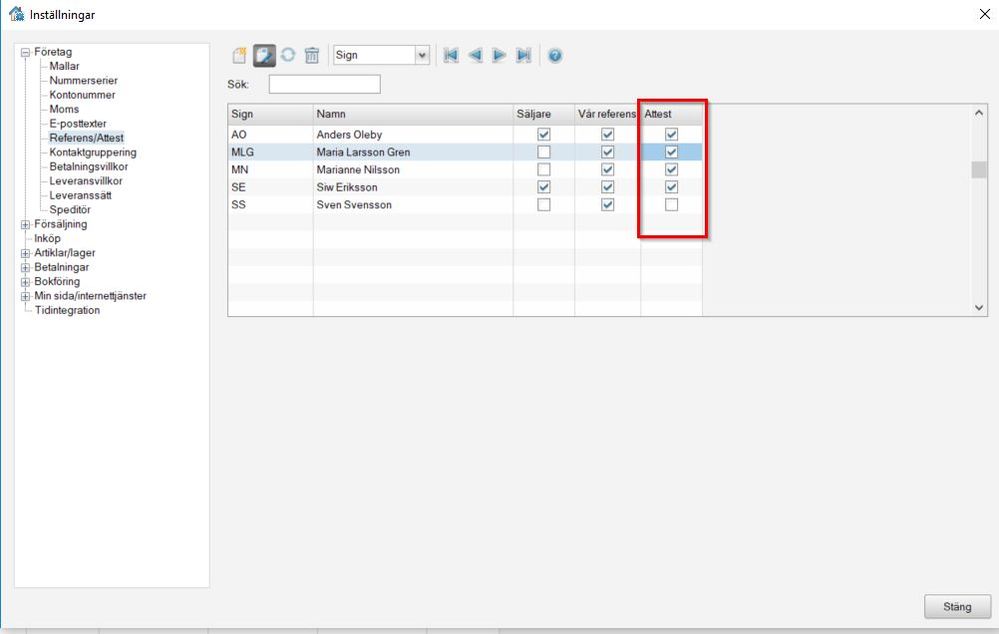Image resolution: width=999 pixels, height=634 pixels.
Task: Click the table scrollbar down arrow
Action: (979, 308)
